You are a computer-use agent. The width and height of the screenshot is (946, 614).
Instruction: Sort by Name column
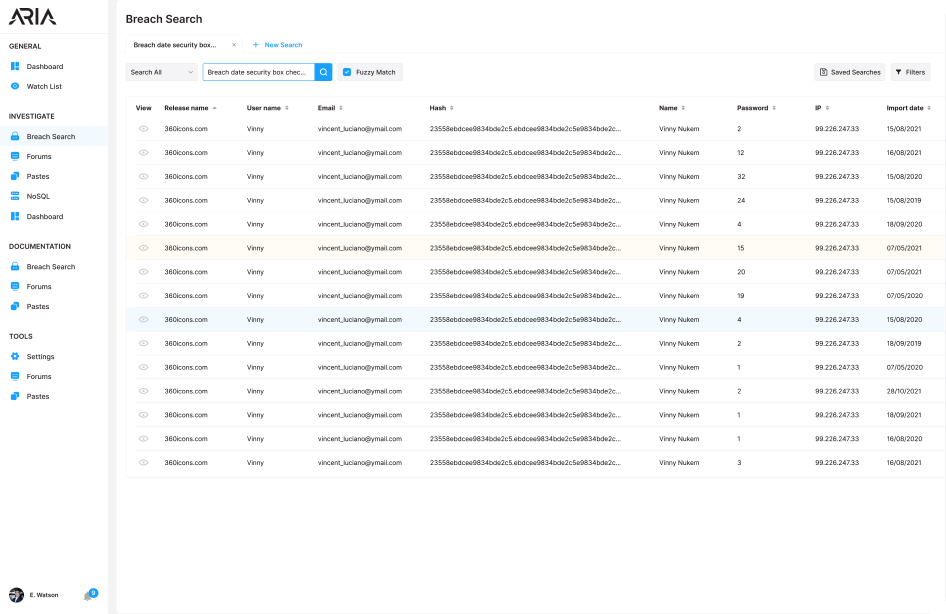[671, 108]
